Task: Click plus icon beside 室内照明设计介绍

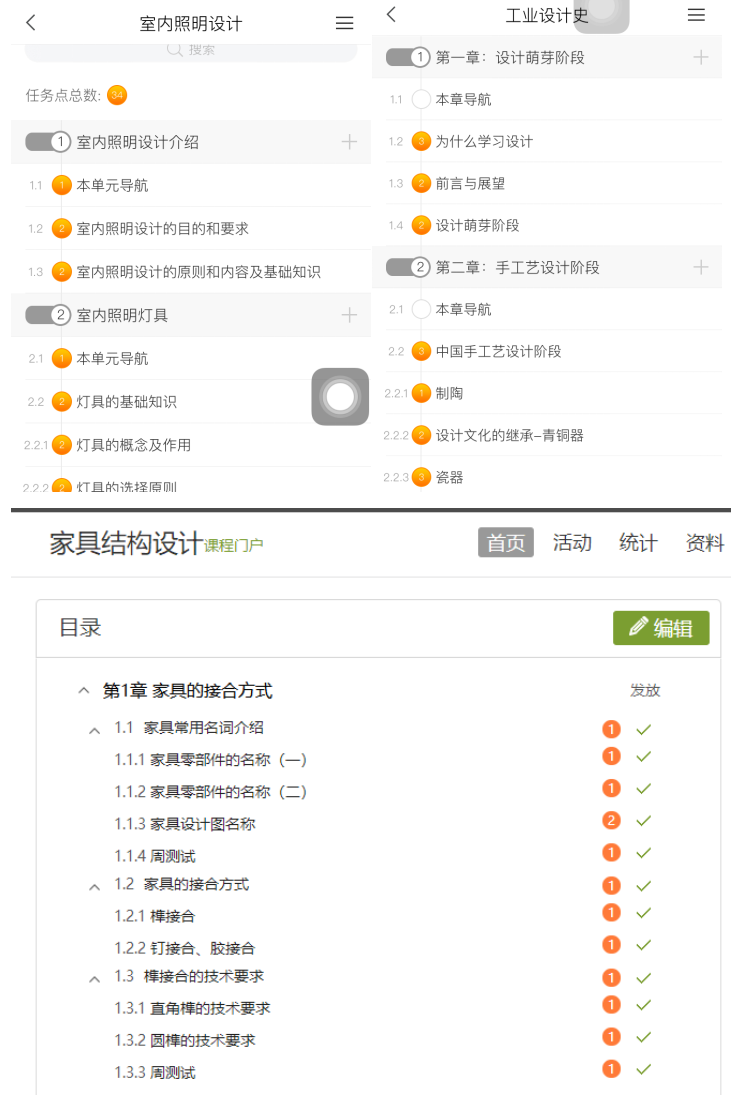Action: tap(349, 142)
